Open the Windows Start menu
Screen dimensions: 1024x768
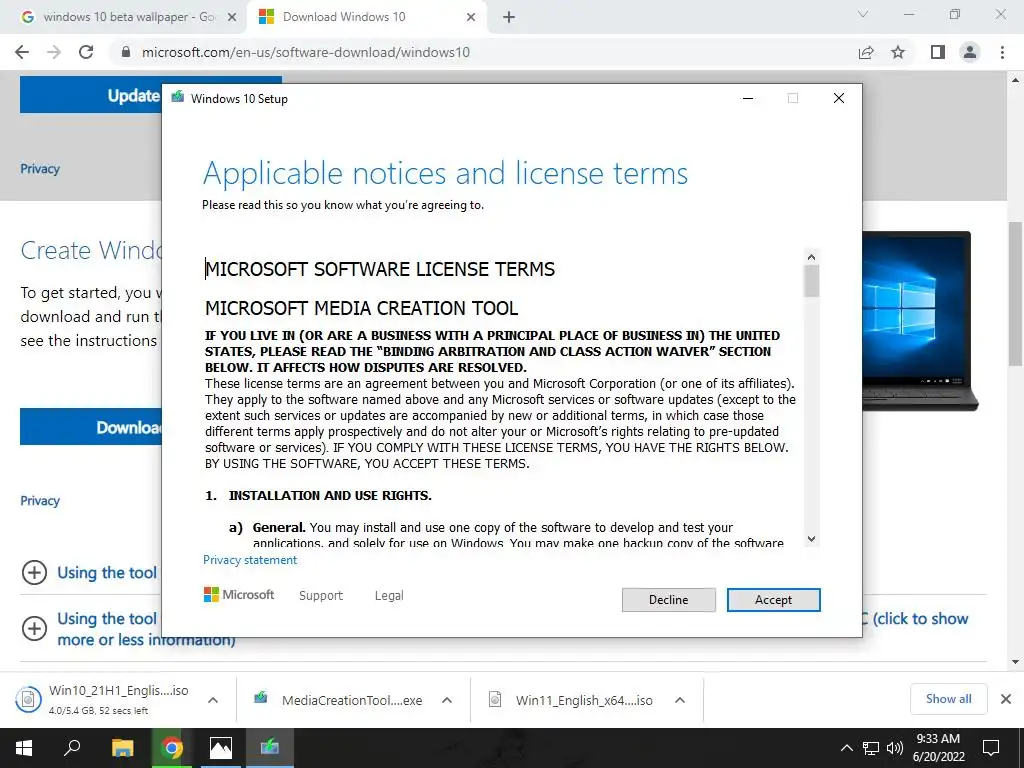tap(24, 748)
